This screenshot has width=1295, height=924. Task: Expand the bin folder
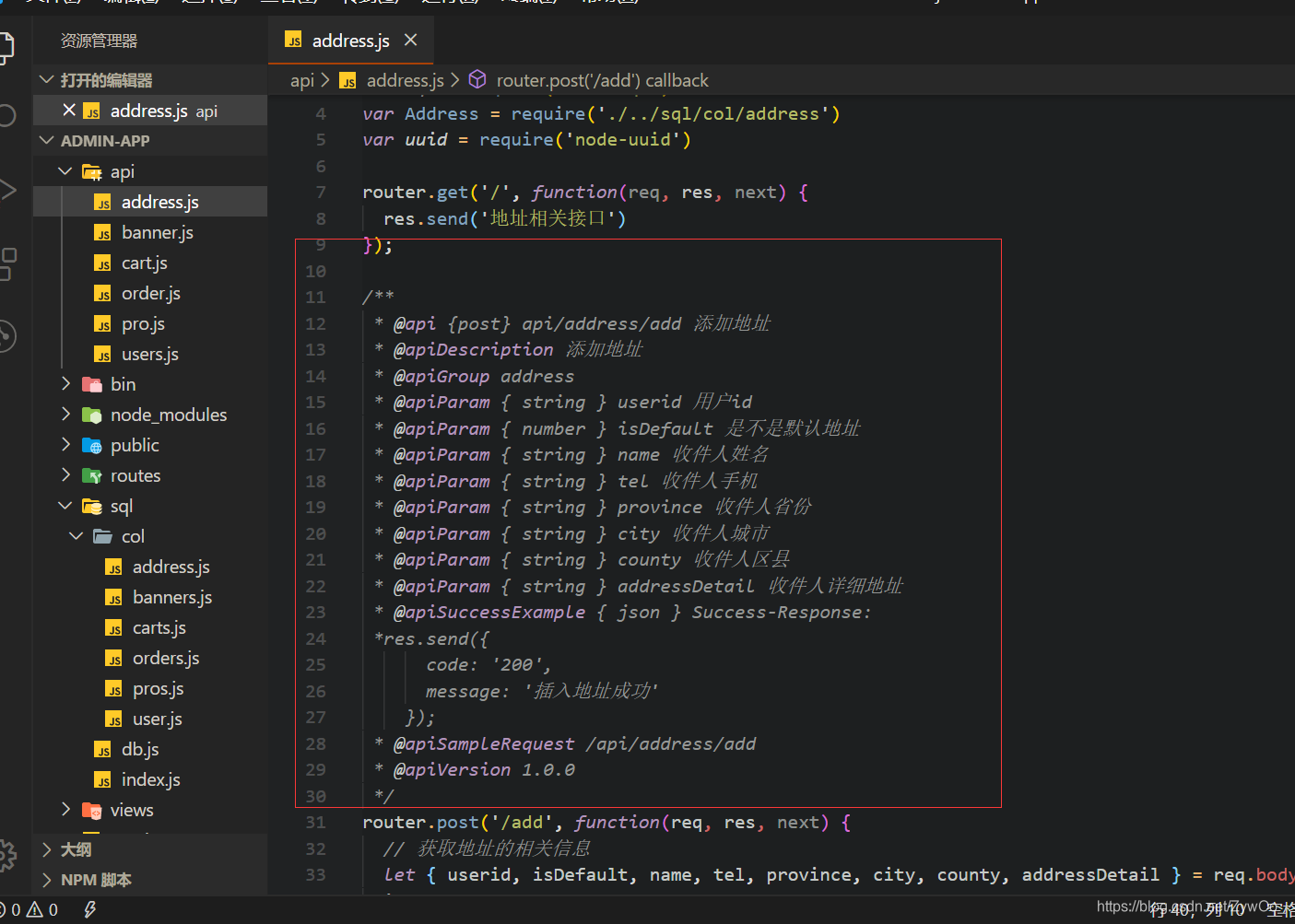point(65,383)
